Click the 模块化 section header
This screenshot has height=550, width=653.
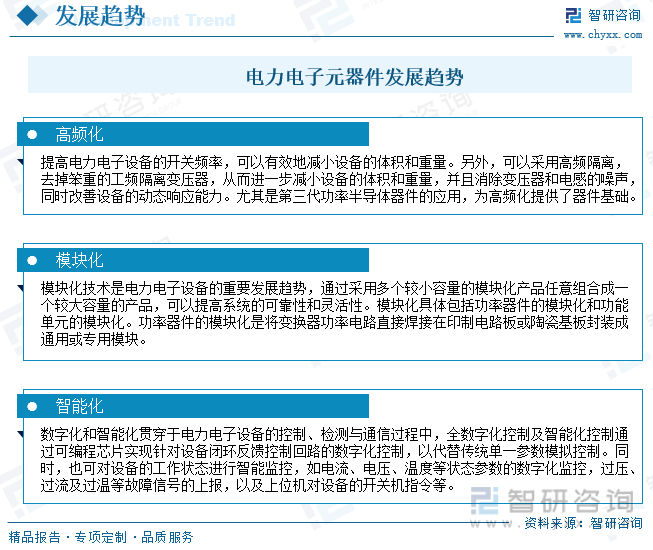coord(193,260)
